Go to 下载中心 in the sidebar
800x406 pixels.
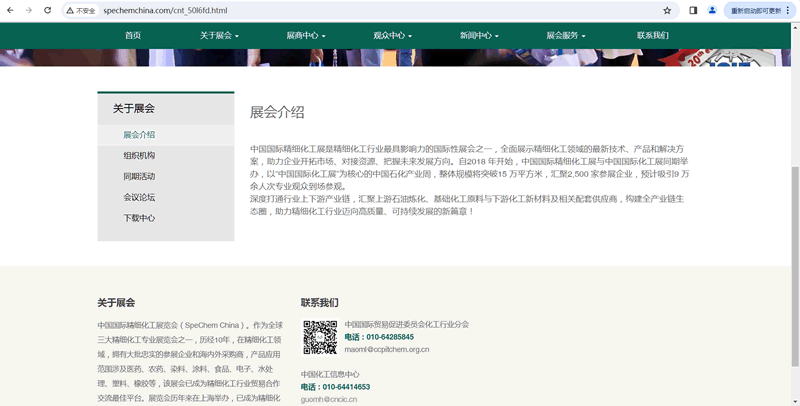pyautogui.click(x=139, y=218)
